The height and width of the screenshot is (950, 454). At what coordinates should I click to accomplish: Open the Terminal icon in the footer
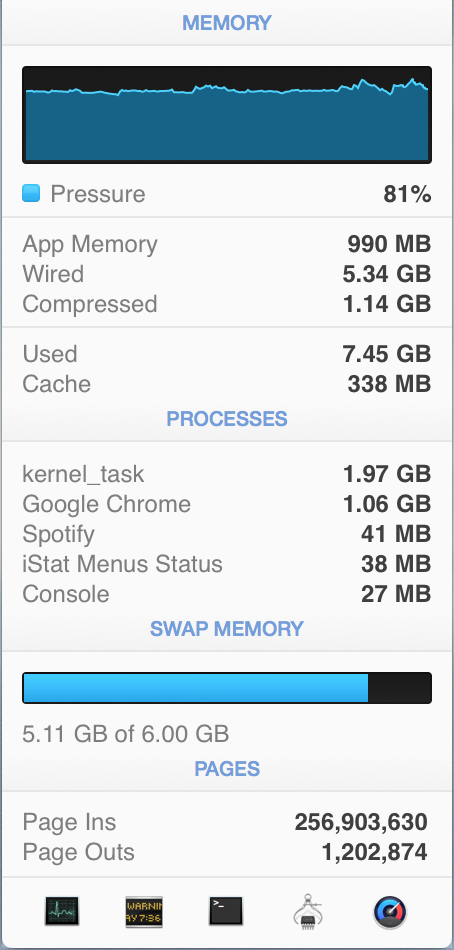225,911
